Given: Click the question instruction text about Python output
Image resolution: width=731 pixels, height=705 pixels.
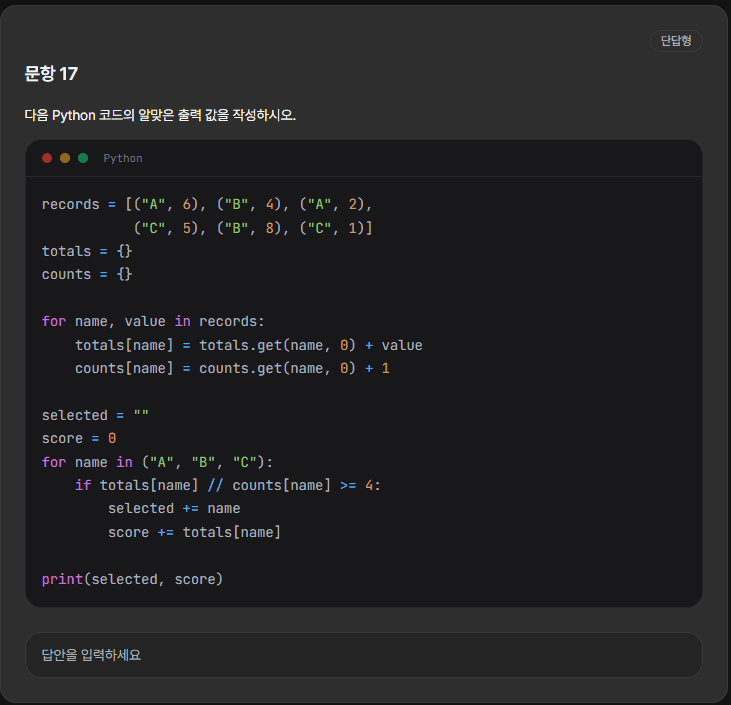Looking at the screenshot, I should (x=160, y=115).
